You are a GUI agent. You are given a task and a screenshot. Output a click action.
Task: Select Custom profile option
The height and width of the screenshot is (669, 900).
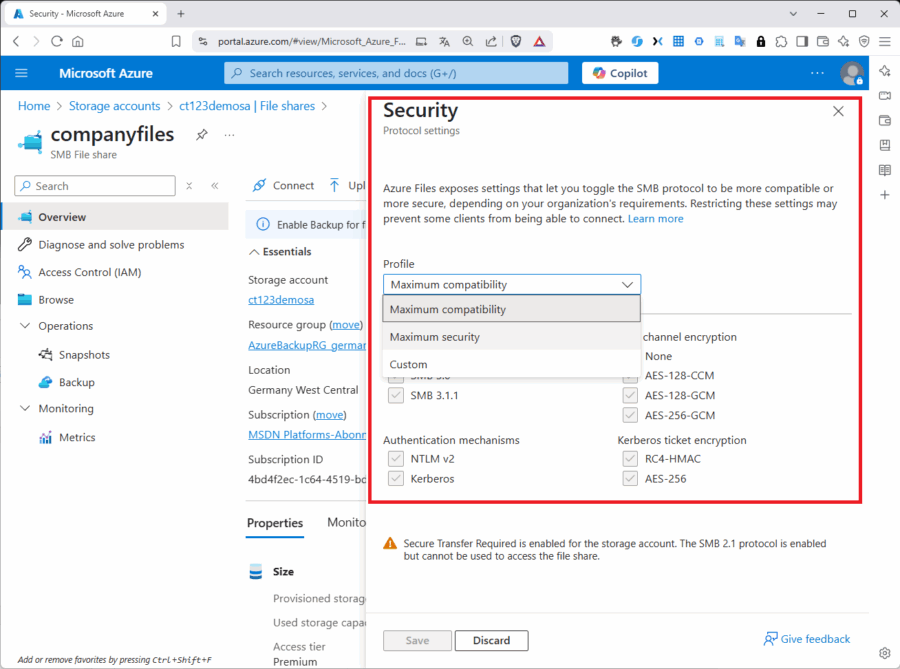click(x=511, y=364)
